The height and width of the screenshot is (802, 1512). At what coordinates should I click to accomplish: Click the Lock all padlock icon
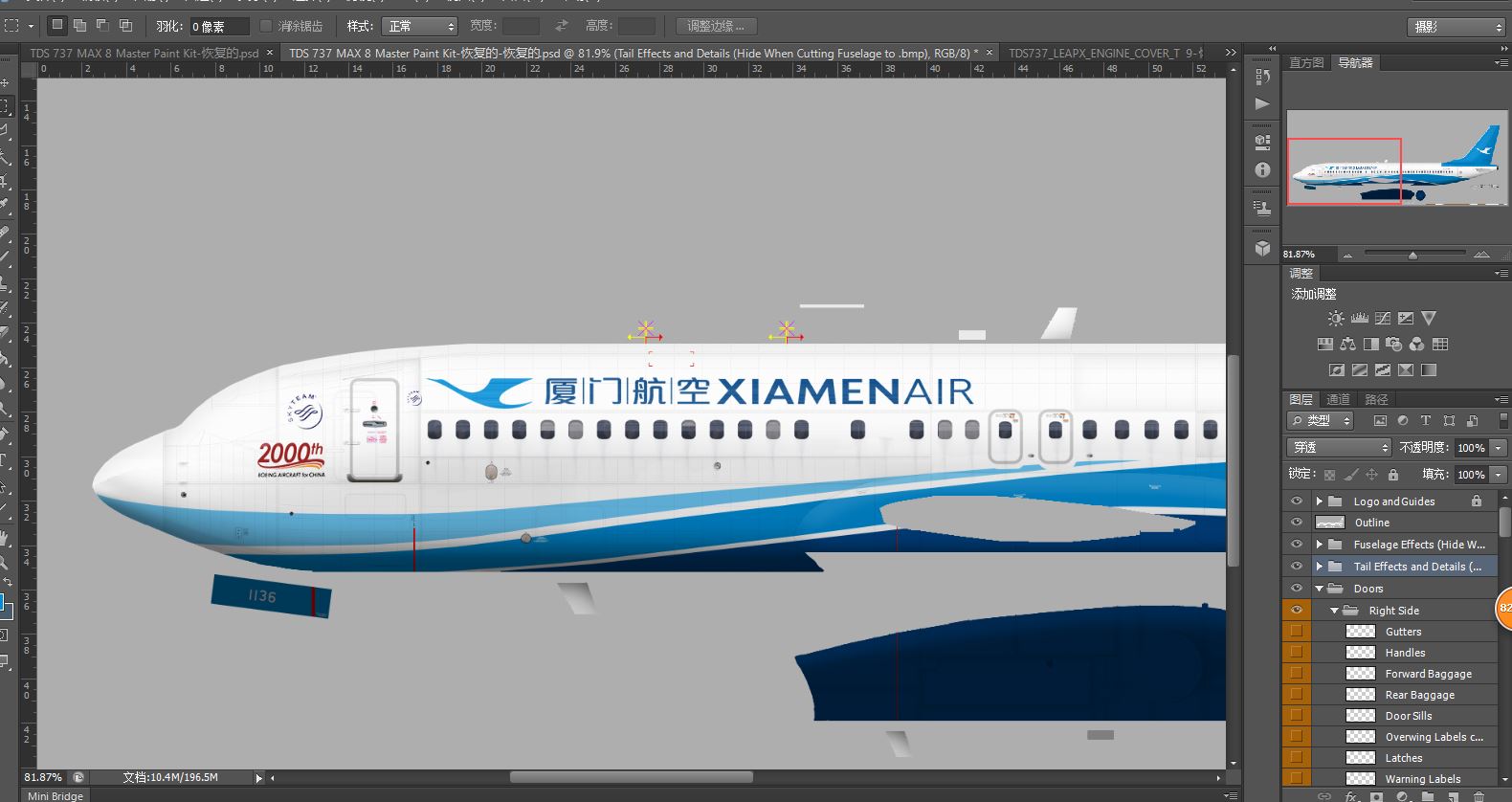[x=1393, y=475]
